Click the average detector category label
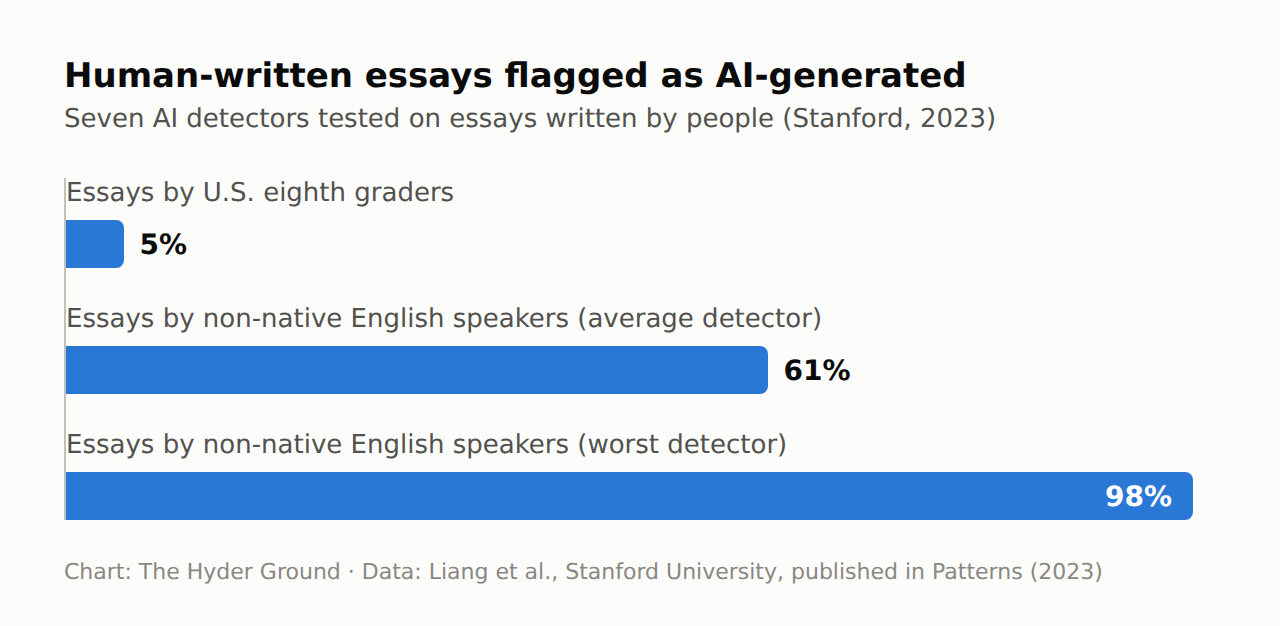 [444, 318]
